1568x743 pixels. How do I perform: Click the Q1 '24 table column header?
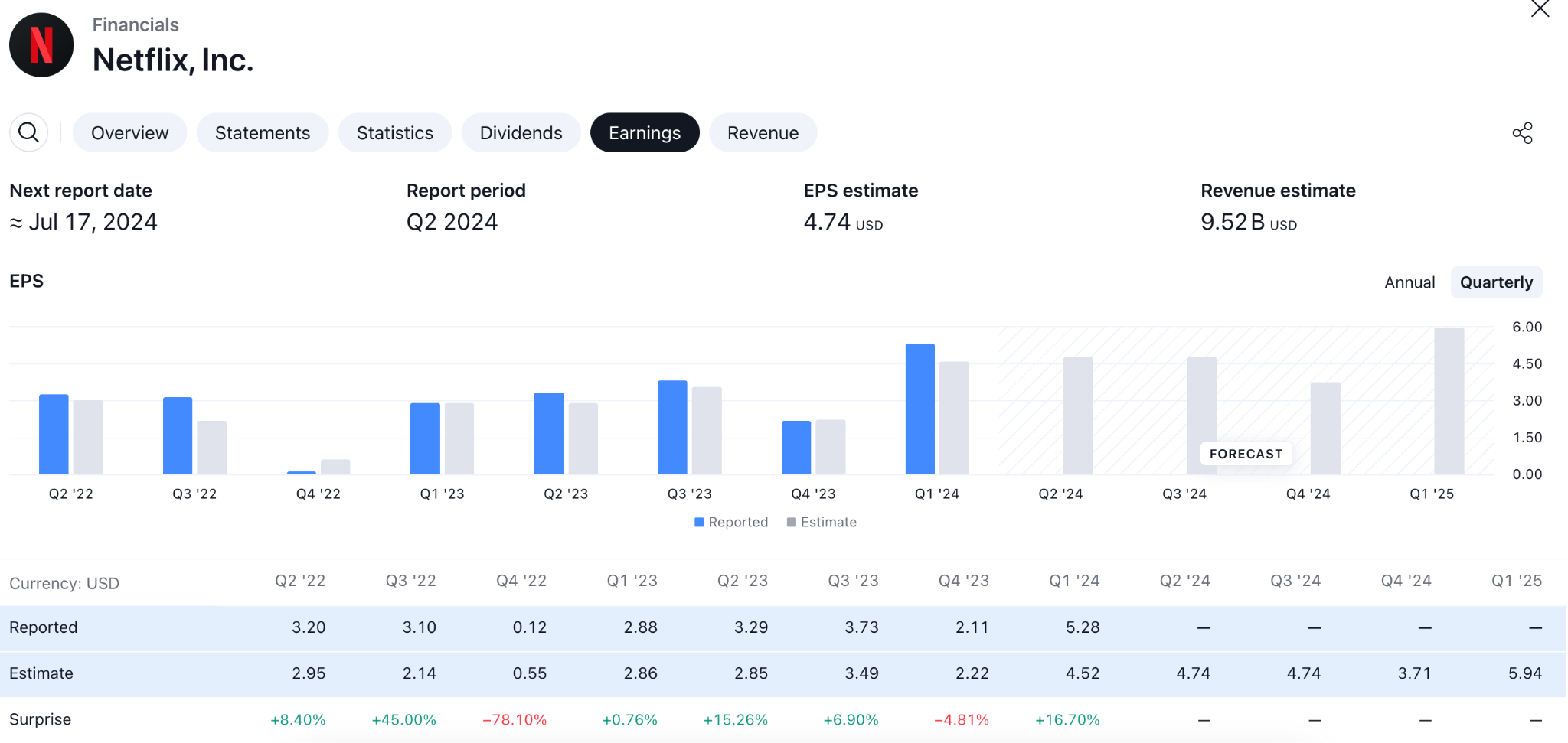click(1074, 581)
